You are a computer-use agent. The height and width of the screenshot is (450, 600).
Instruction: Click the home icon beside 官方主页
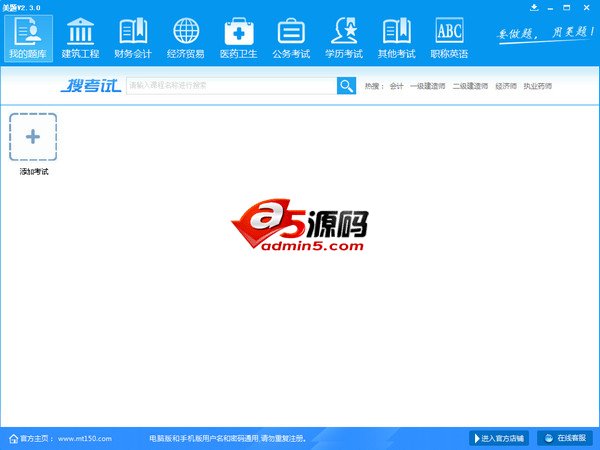click(13, 439)
